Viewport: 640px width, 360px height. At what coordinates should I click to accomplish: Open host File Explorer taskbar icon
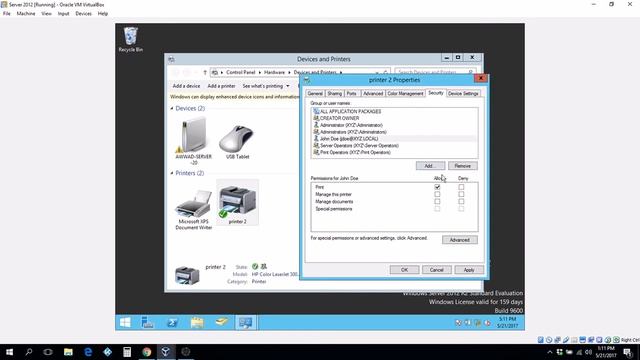point(68,352)
